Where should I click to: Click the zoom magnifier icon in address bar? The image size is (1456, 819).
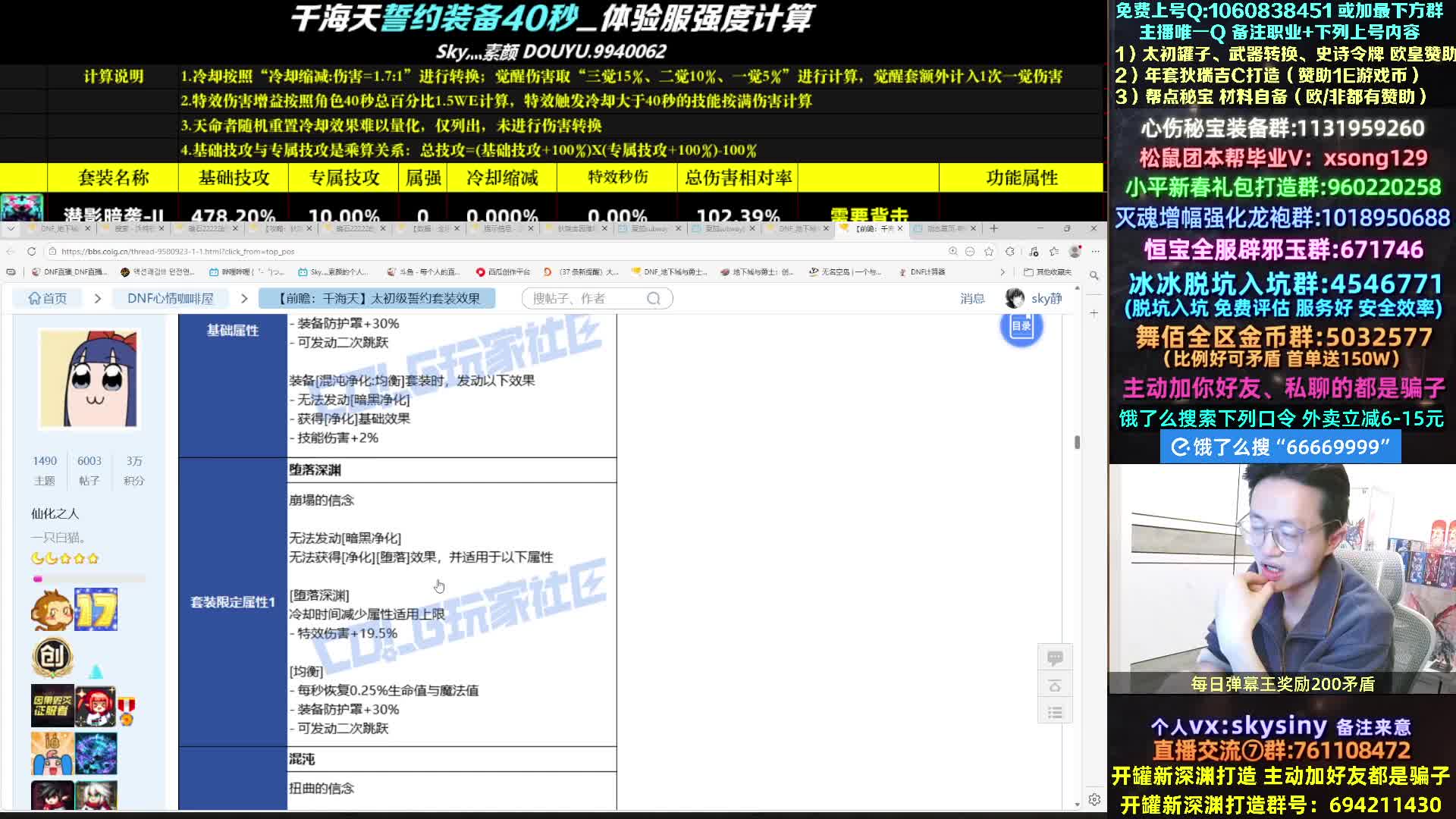952,251
